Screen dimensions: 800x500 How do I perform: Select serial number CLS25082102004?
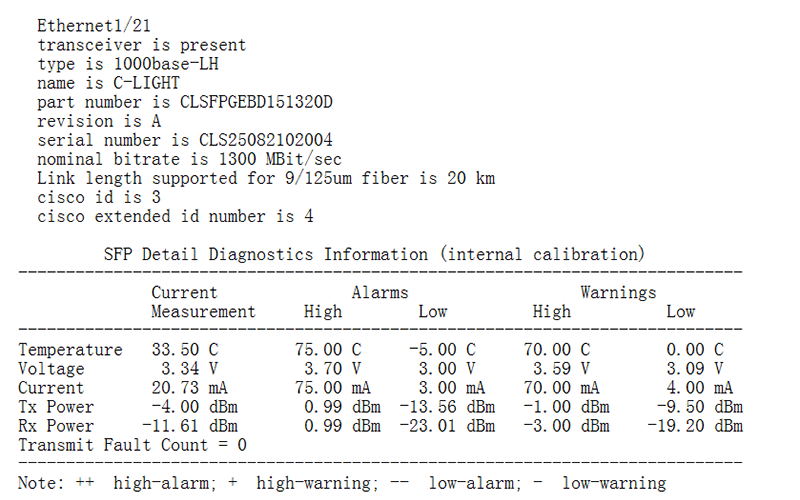tap(255, 140)
